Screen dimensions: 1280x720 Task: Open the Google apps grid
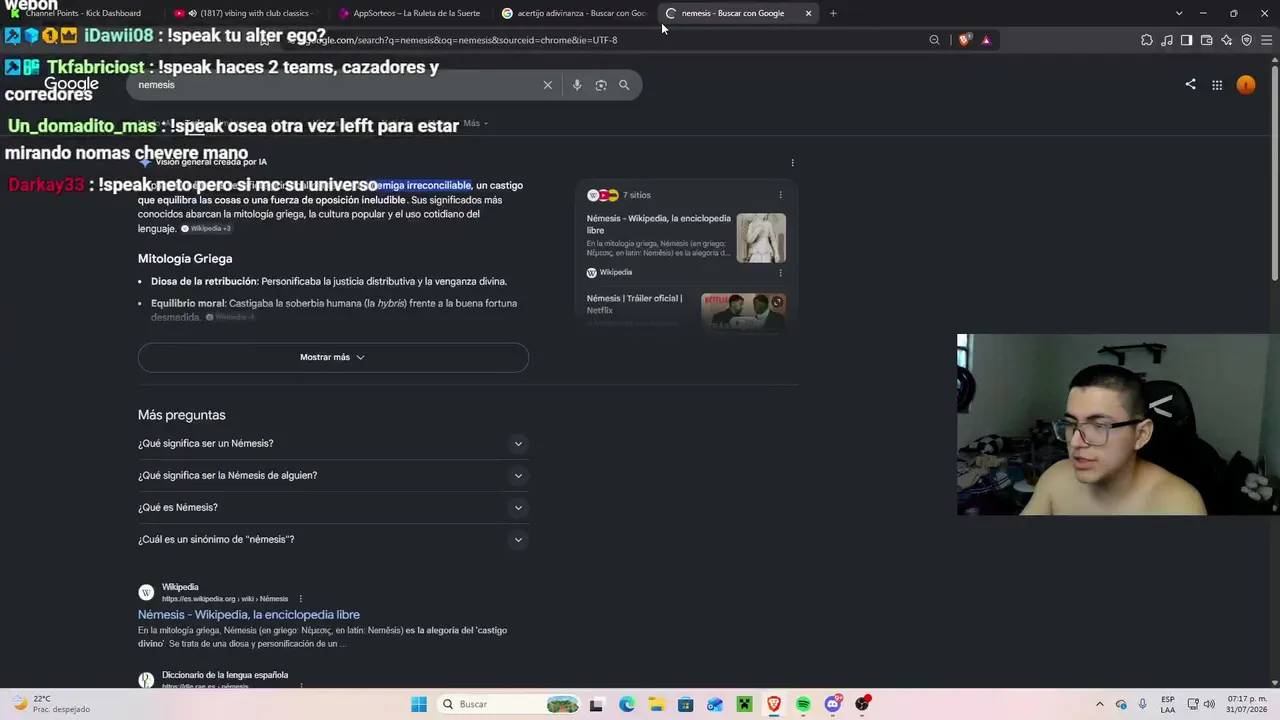point(1217,85)
